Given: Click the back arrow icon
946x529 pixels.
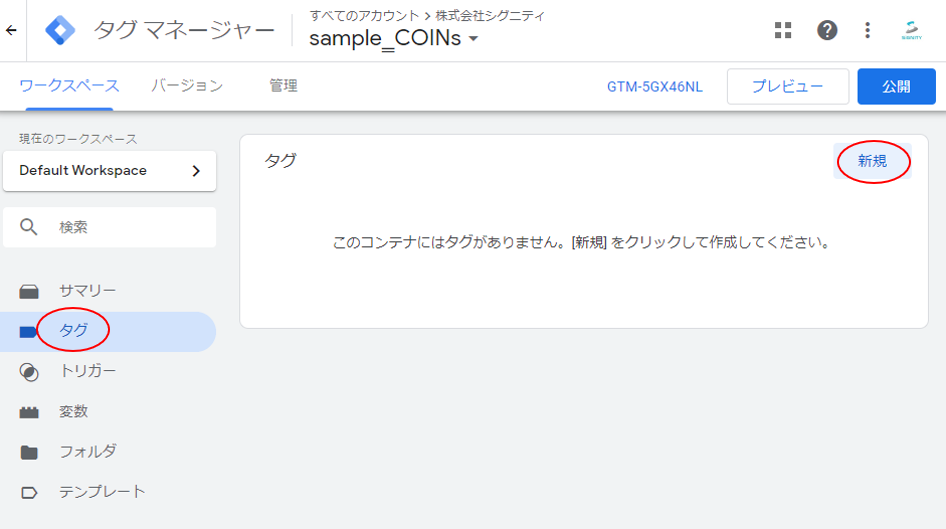Looking at the screenshot, I should click(11, 30).
